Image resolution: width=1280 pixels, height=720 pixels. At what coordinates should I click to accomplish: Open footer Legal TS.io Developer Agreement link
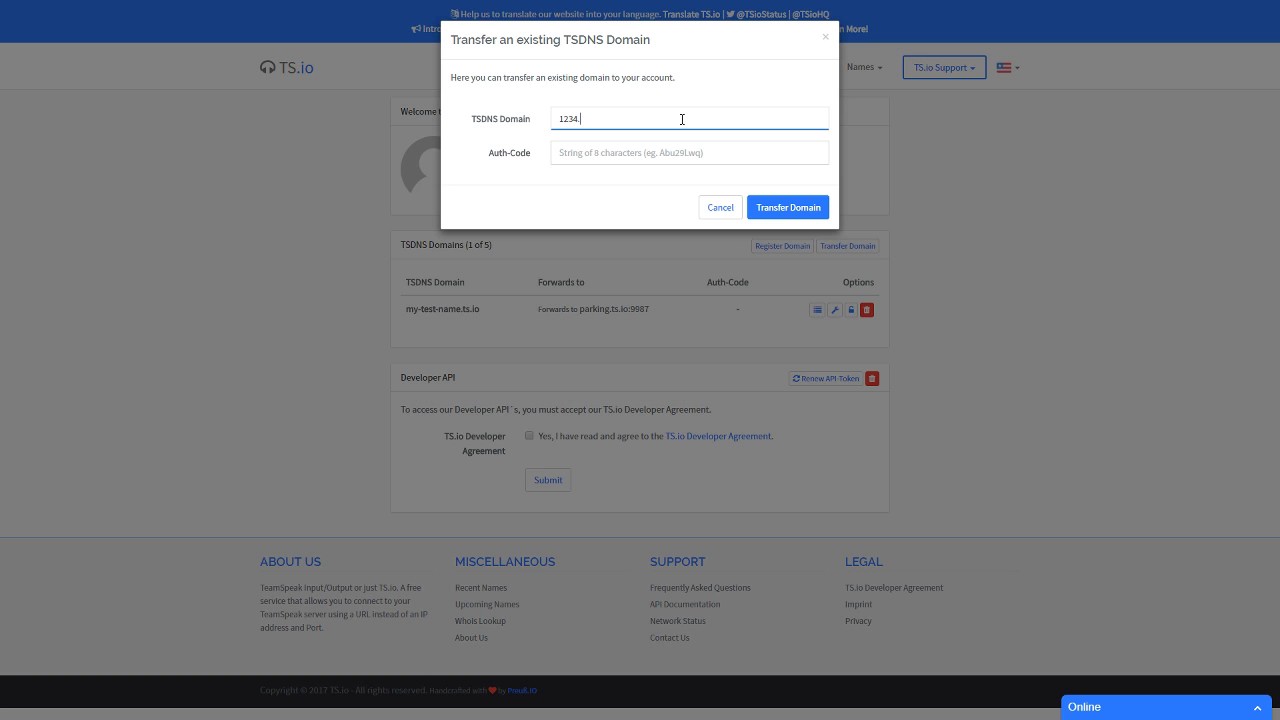894,588
